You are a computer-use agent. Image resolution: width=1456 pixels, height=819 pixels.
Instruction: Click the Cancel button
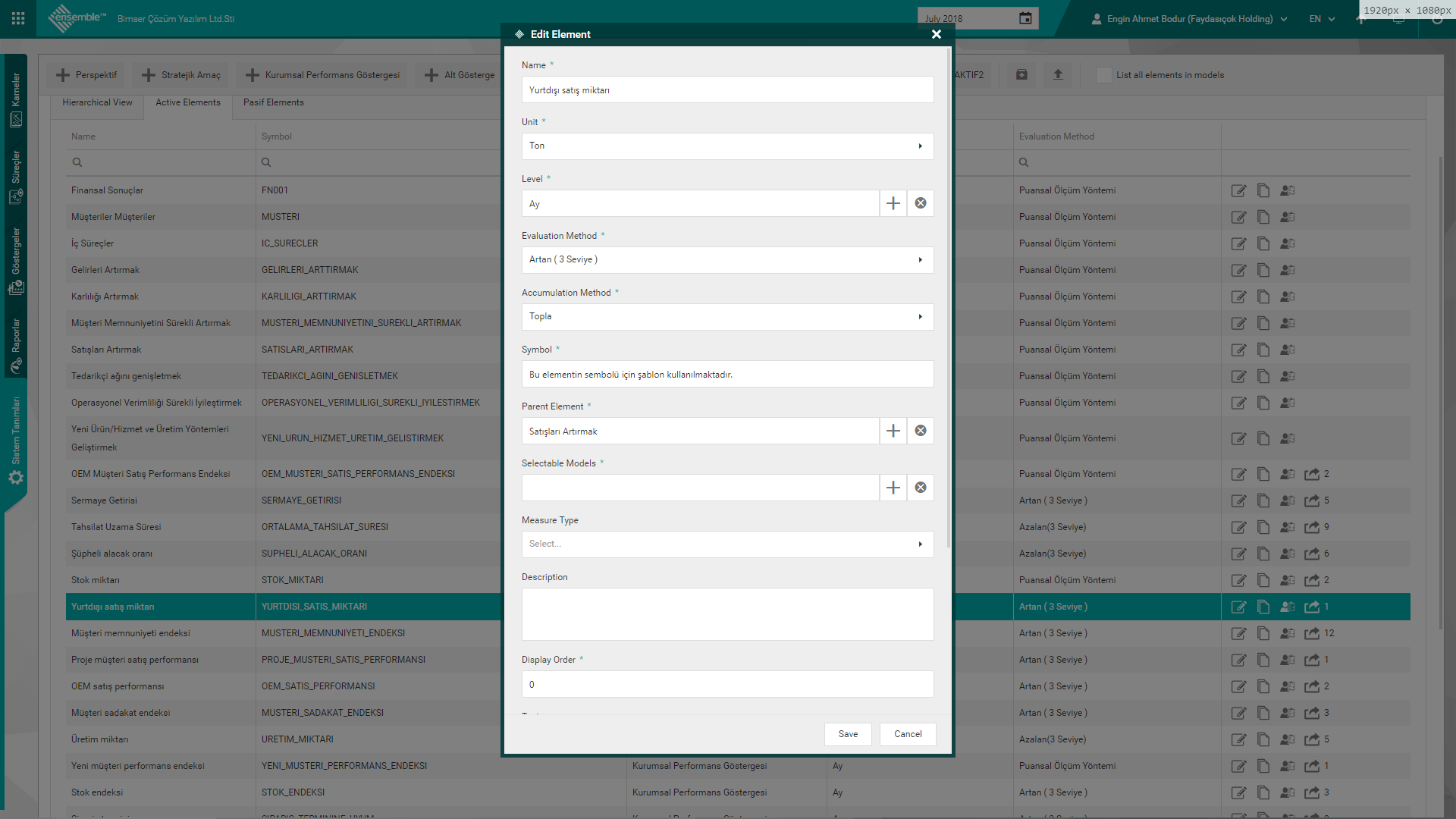(x=908, y=734)
